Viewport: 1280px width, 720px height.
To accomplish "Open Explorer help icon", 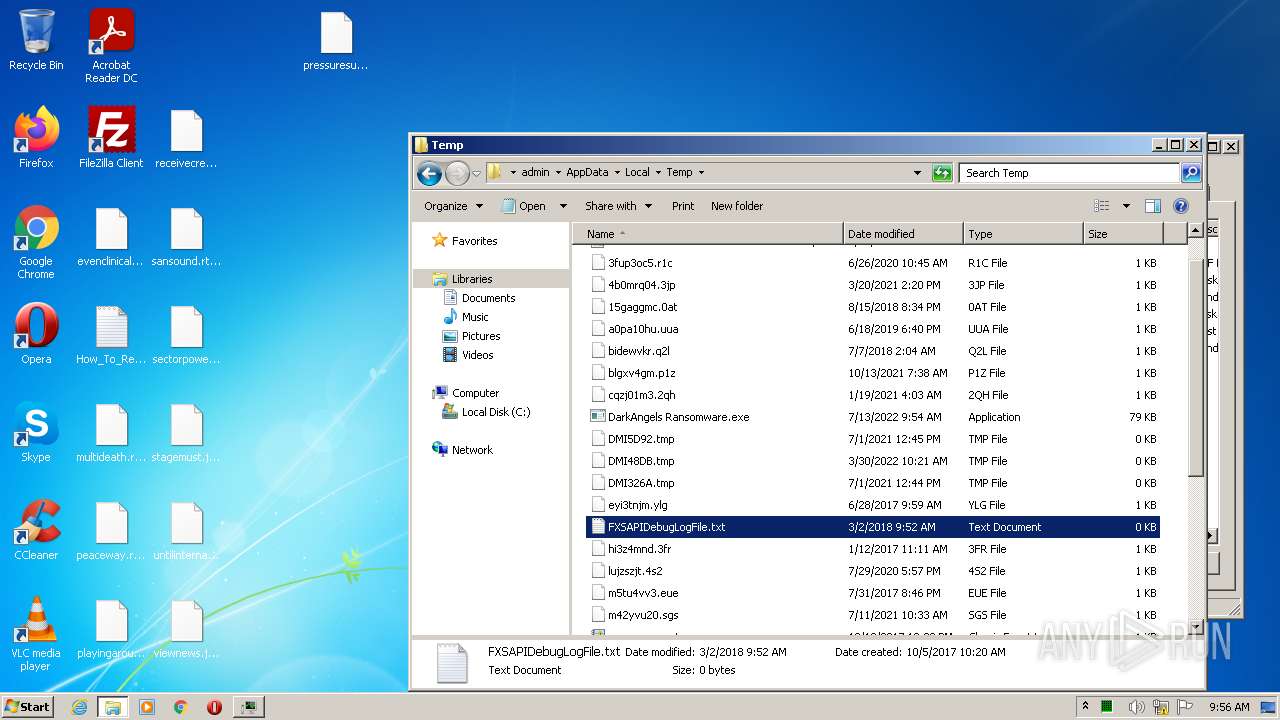I will pyautogui.click(x=1180, y=206).
